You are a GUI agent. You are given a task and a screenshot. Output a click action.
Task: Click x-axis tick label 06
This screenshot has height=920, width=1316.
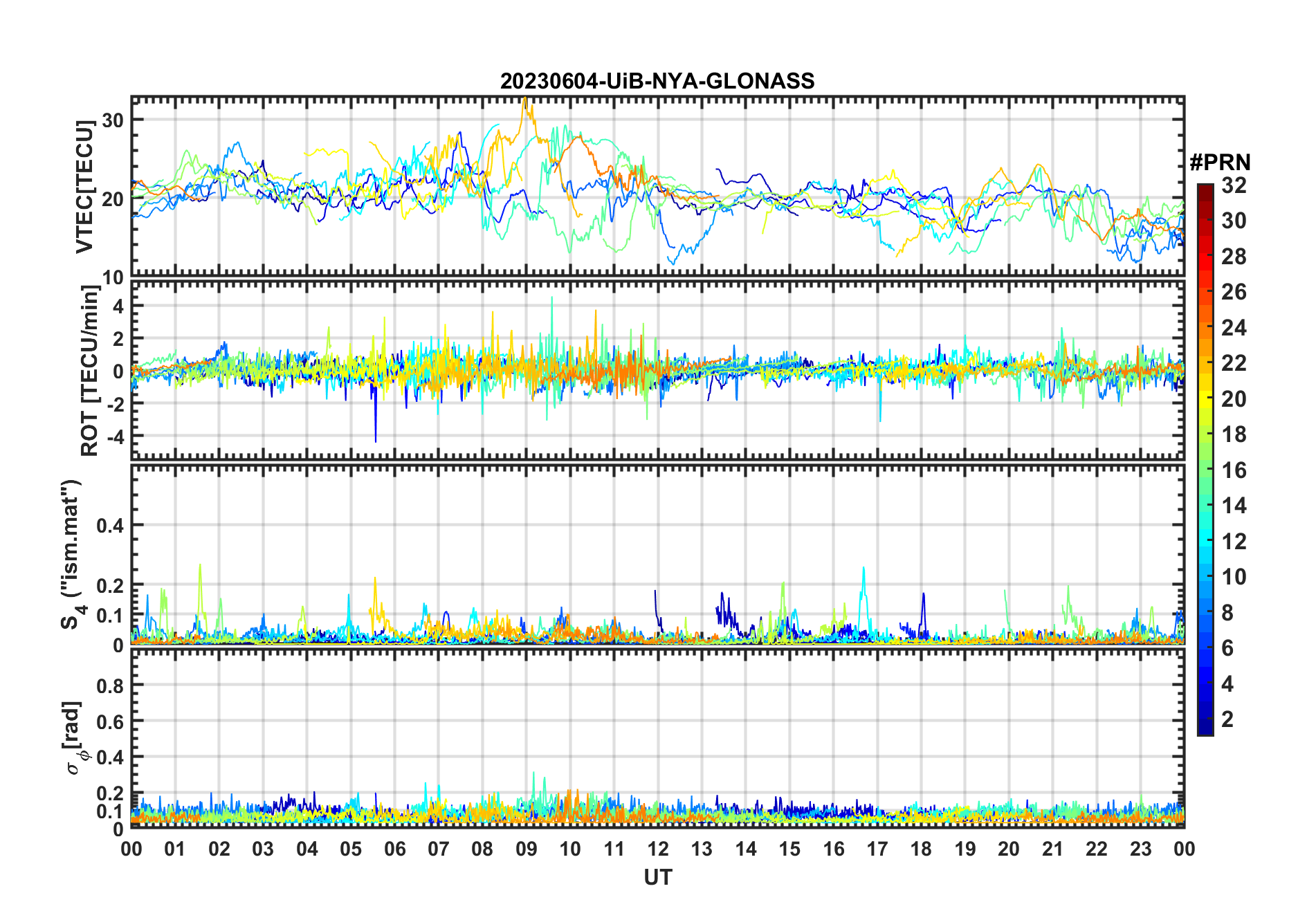394,849
